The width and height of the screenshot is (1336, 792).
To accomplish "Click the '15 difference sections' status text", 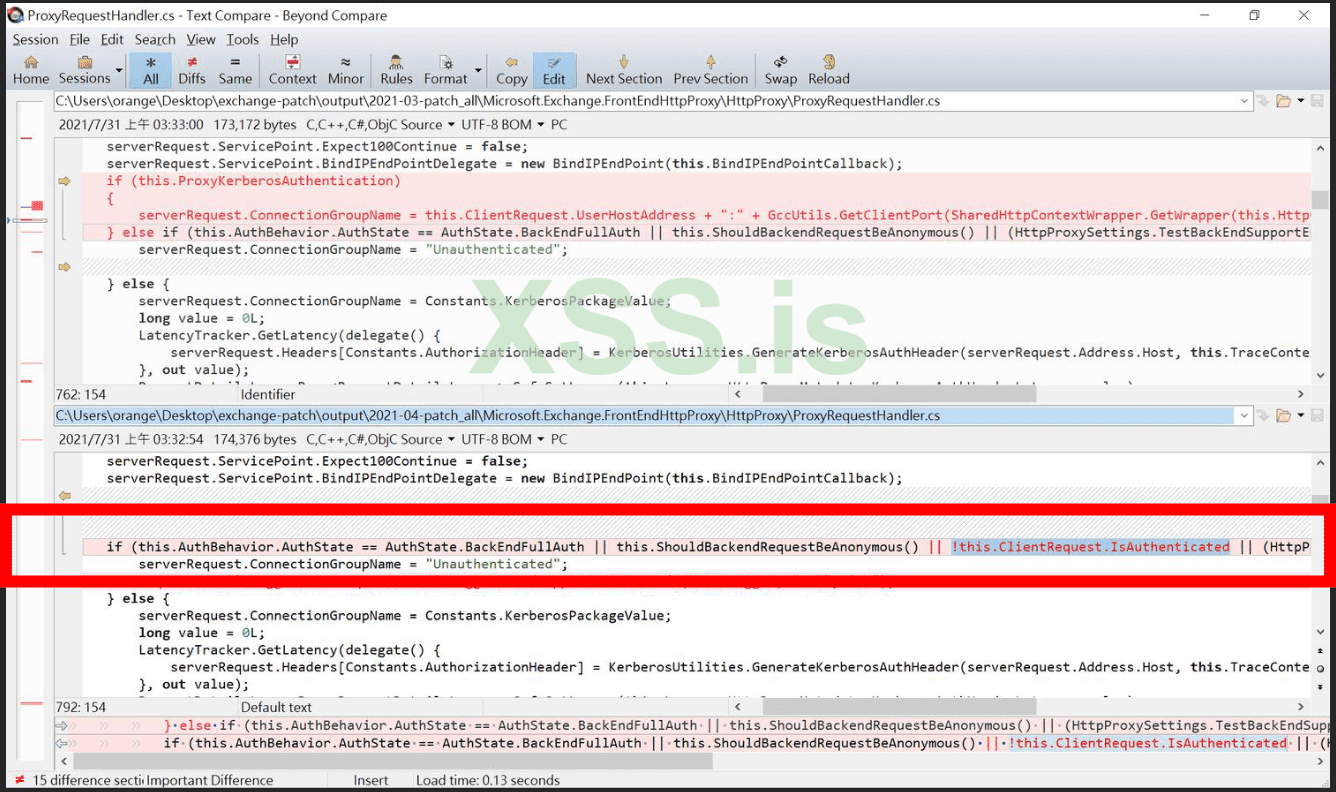I will pyautogui.click(x=88, y=780).
